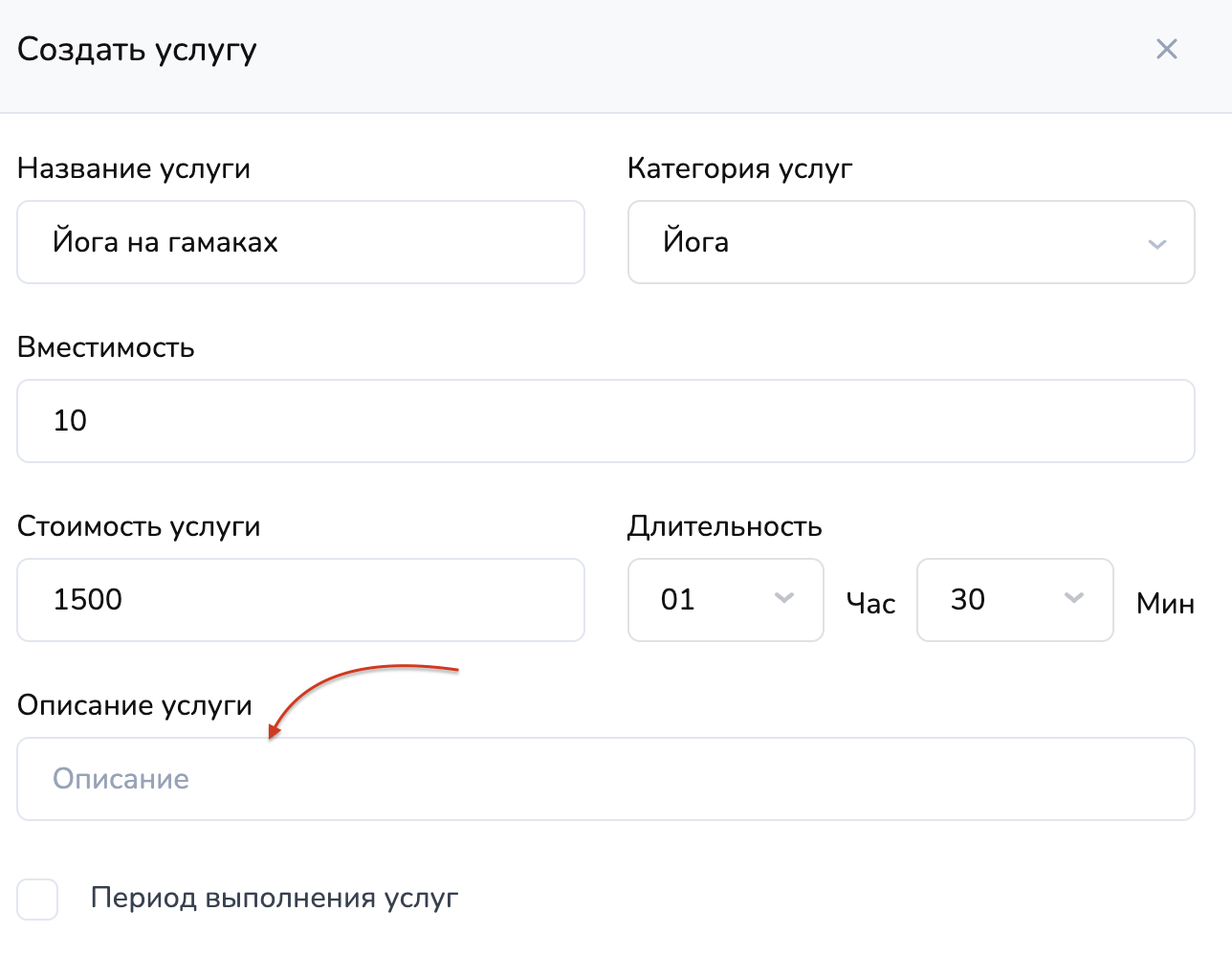Click the Стоимость услуги field with 1500
Image resolution: width=1232 pixels, height=955 pixels.
(300, 600)
